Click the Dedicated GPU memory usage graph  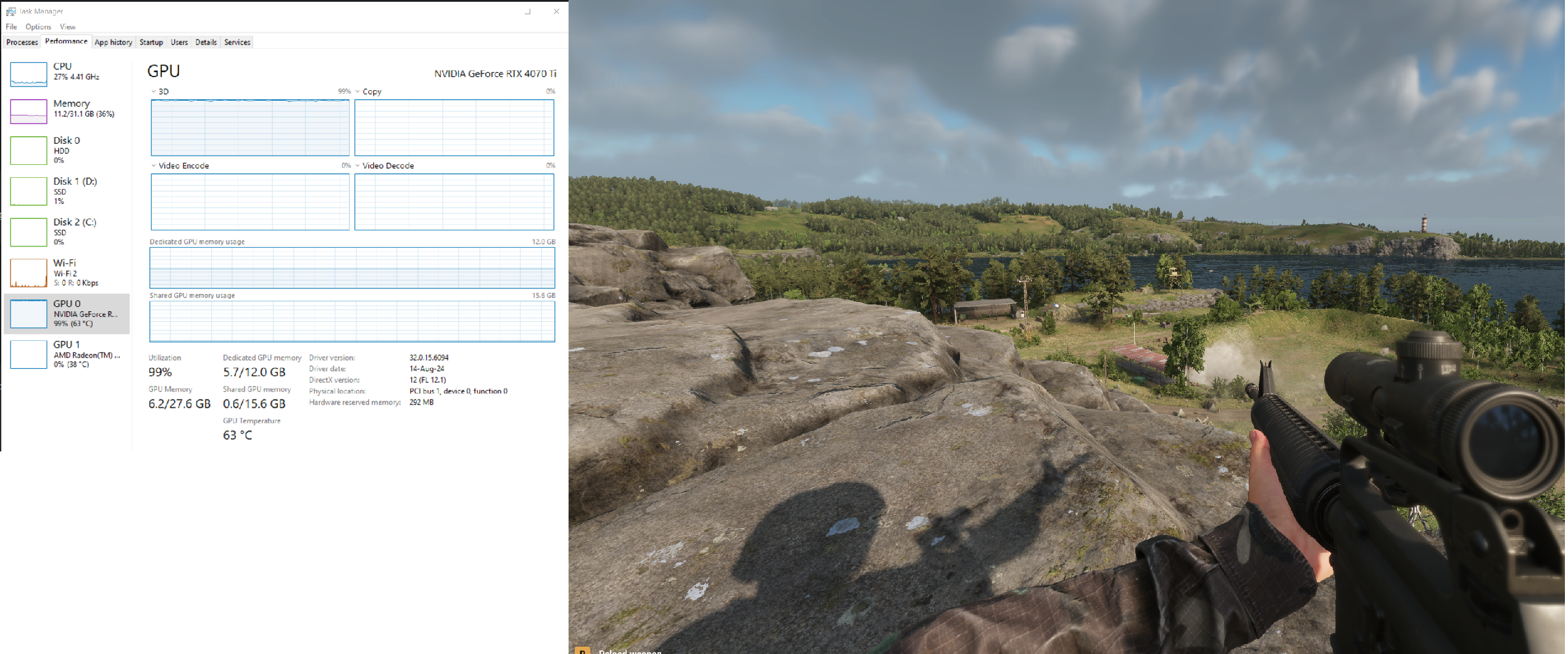352,267
